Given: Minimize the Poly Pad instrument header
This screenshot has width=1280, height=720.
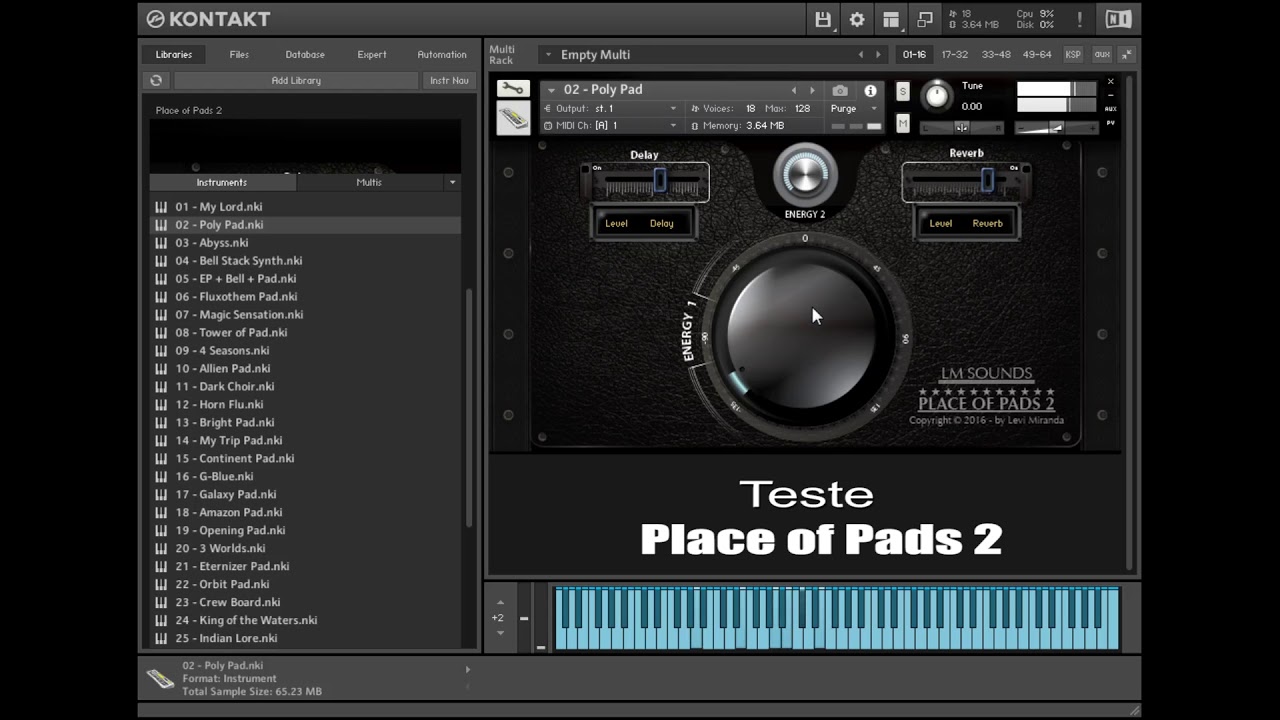Looking at the screenshot, I should (x=1110, y=95).
